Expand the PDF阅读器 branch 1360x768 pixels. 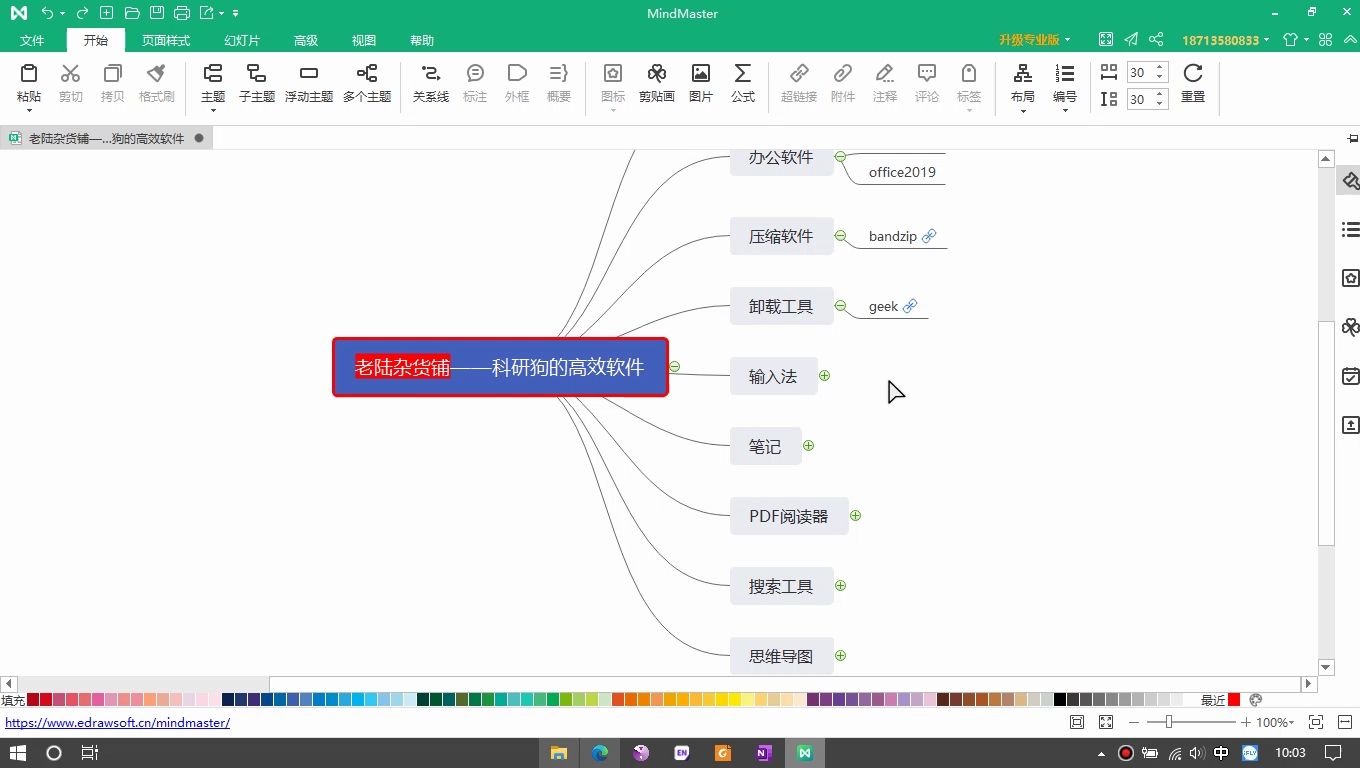[855, 516]
